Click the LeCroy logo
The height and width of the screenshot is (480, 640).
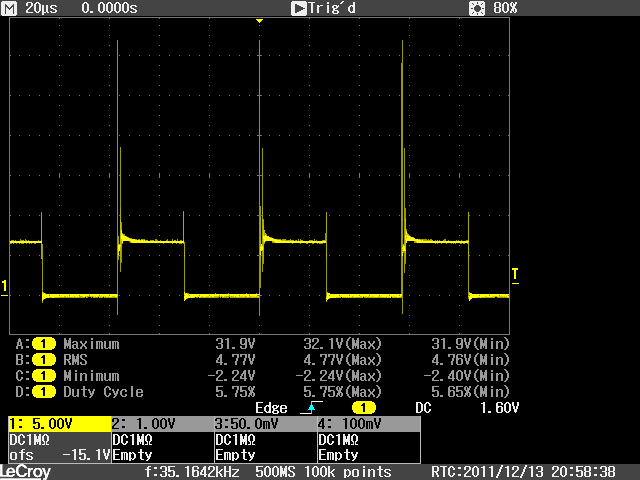(x=25, y=472)
